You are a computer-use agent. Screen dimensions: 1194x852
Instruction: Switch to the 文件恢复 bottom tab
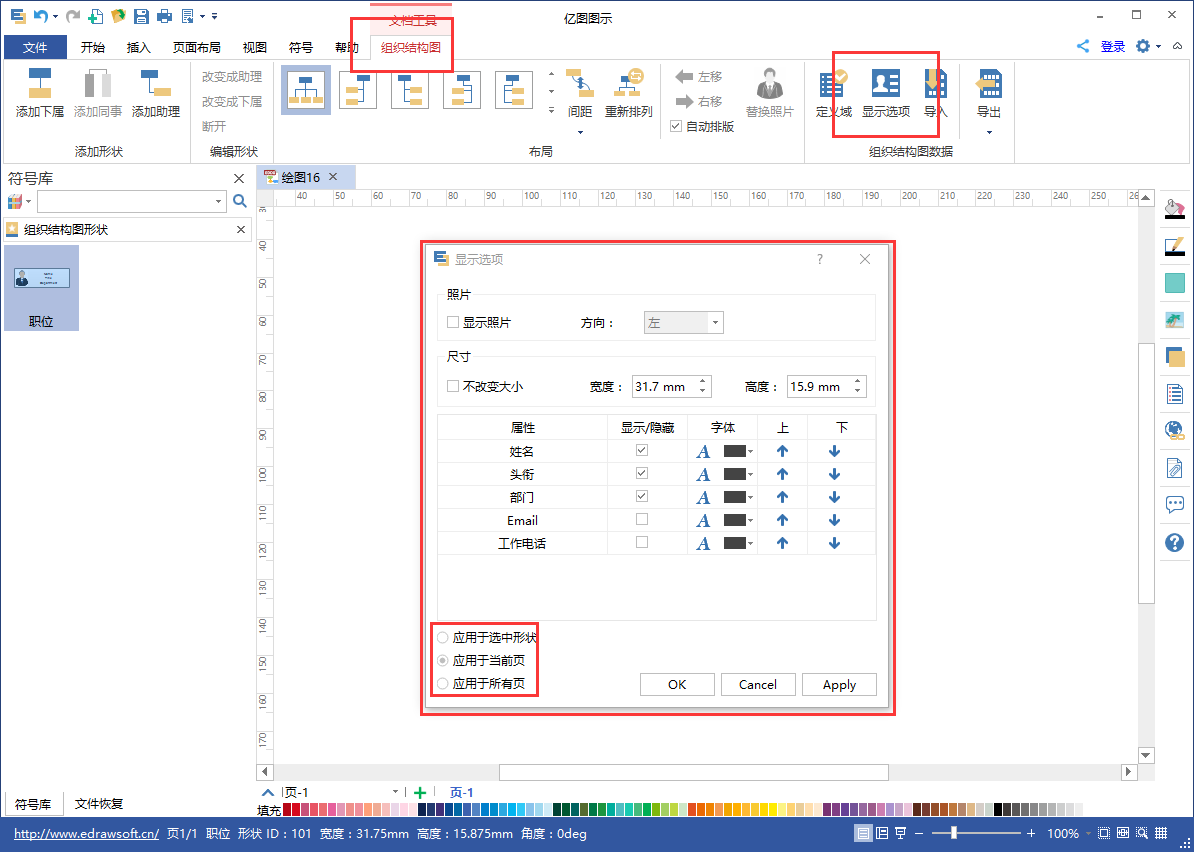pyautogui.click(x=99, y=803)
